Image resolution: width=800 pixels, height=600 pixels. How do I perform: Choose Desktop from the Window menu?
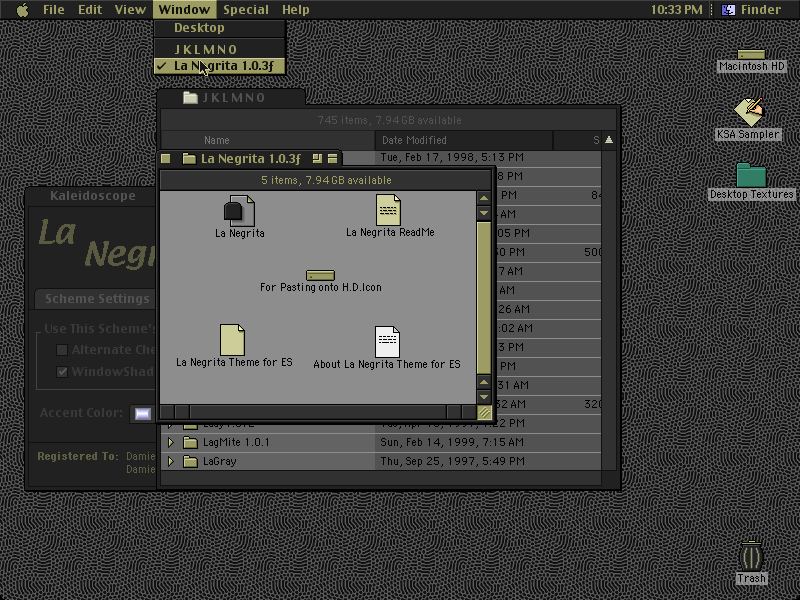point(219,28)
